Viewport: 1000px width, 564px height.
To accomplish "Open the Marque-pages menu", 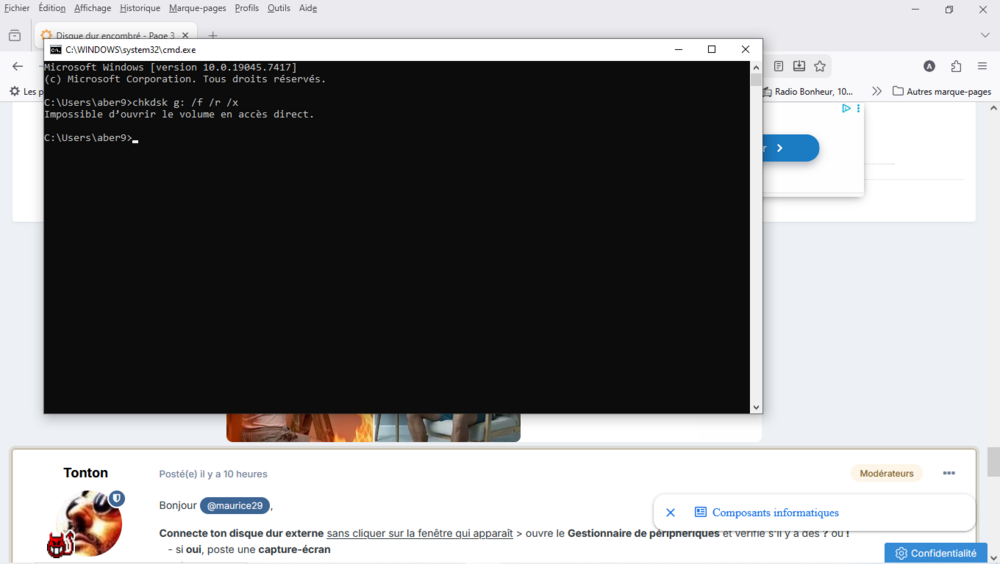I will pyautogui.click(x=197, y=8).
